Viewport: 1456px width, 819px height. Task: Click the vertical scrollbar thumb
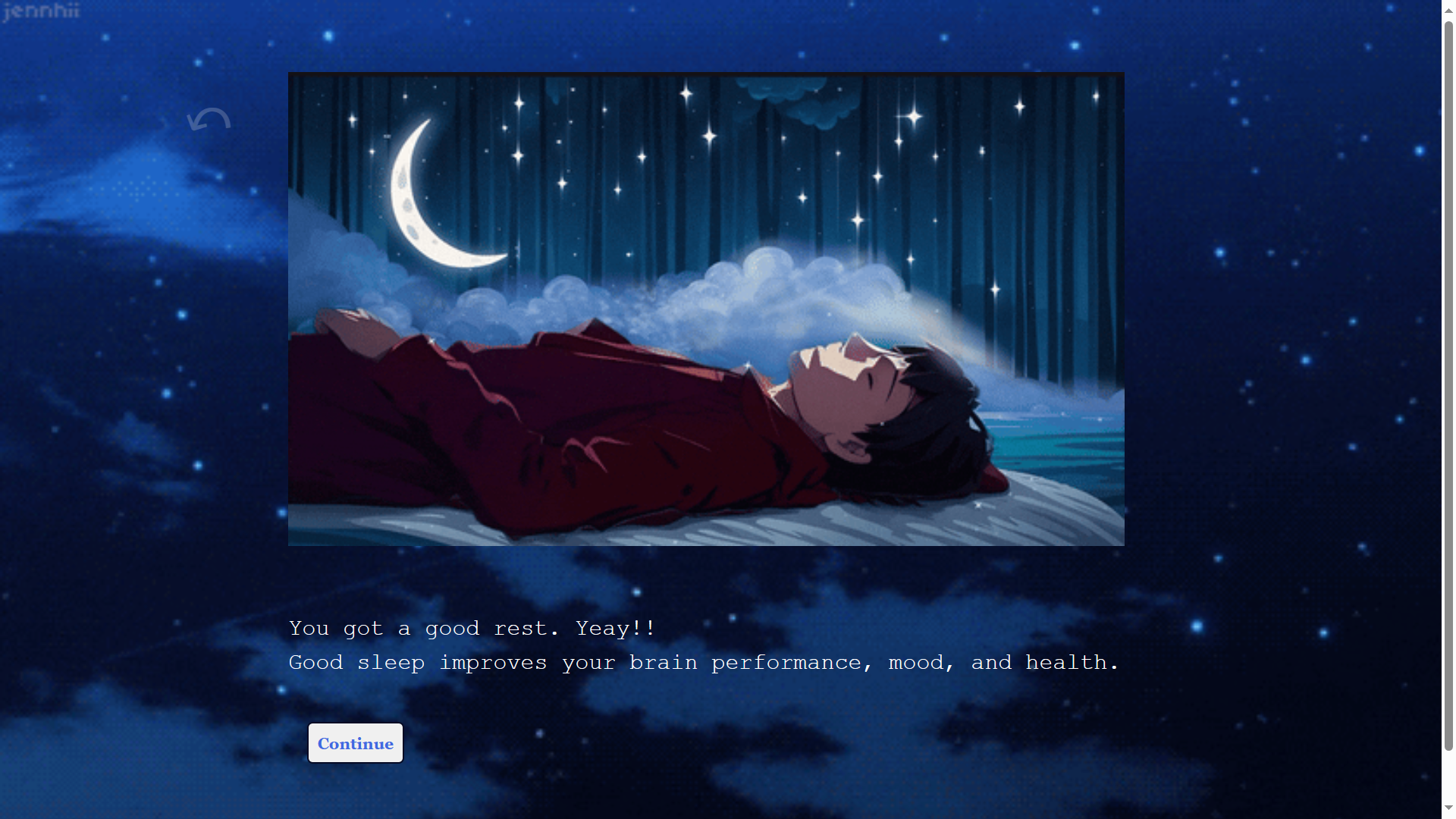[x=1448, y=385]
